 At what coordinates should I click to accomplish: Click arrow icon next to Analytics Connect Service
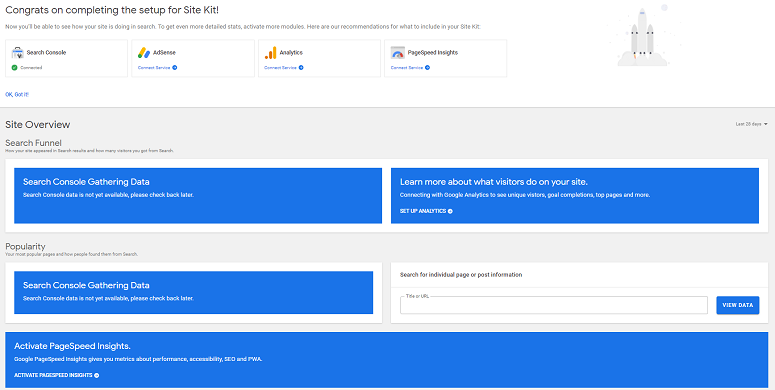[301, 68]
